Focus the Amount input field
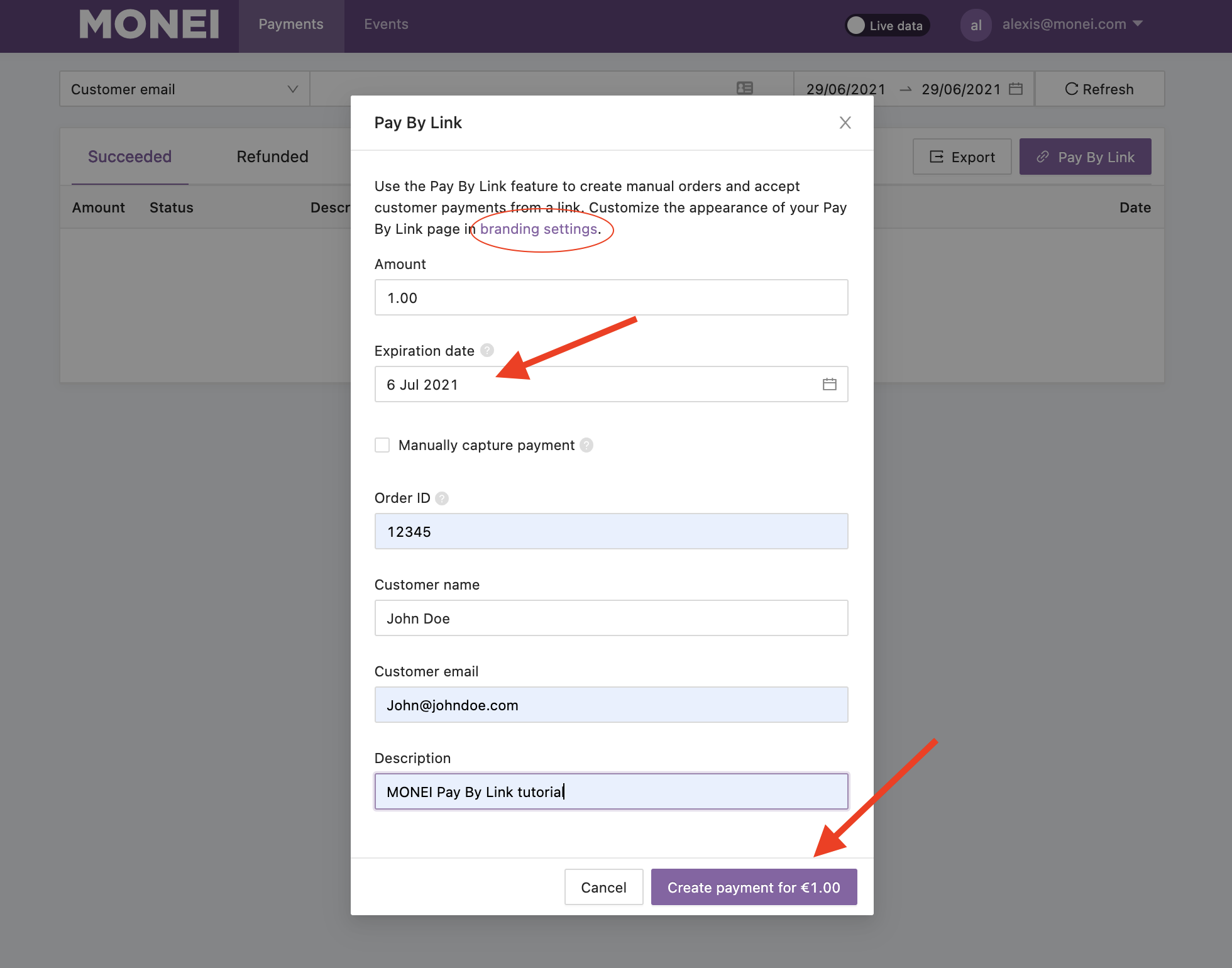1232x968 pixels. (611, 297)
